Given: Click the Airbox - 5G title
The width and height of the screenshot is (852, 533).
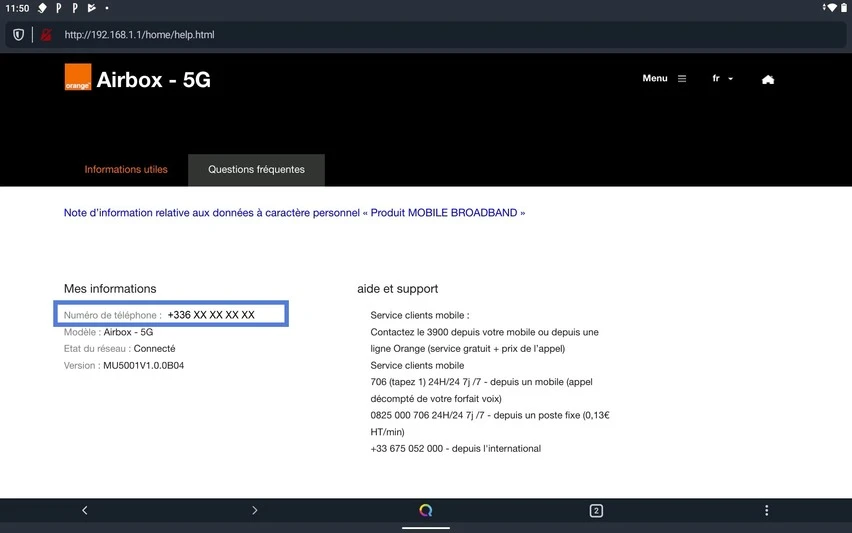Looking at the screenshot, I should [x=154, y=80].
